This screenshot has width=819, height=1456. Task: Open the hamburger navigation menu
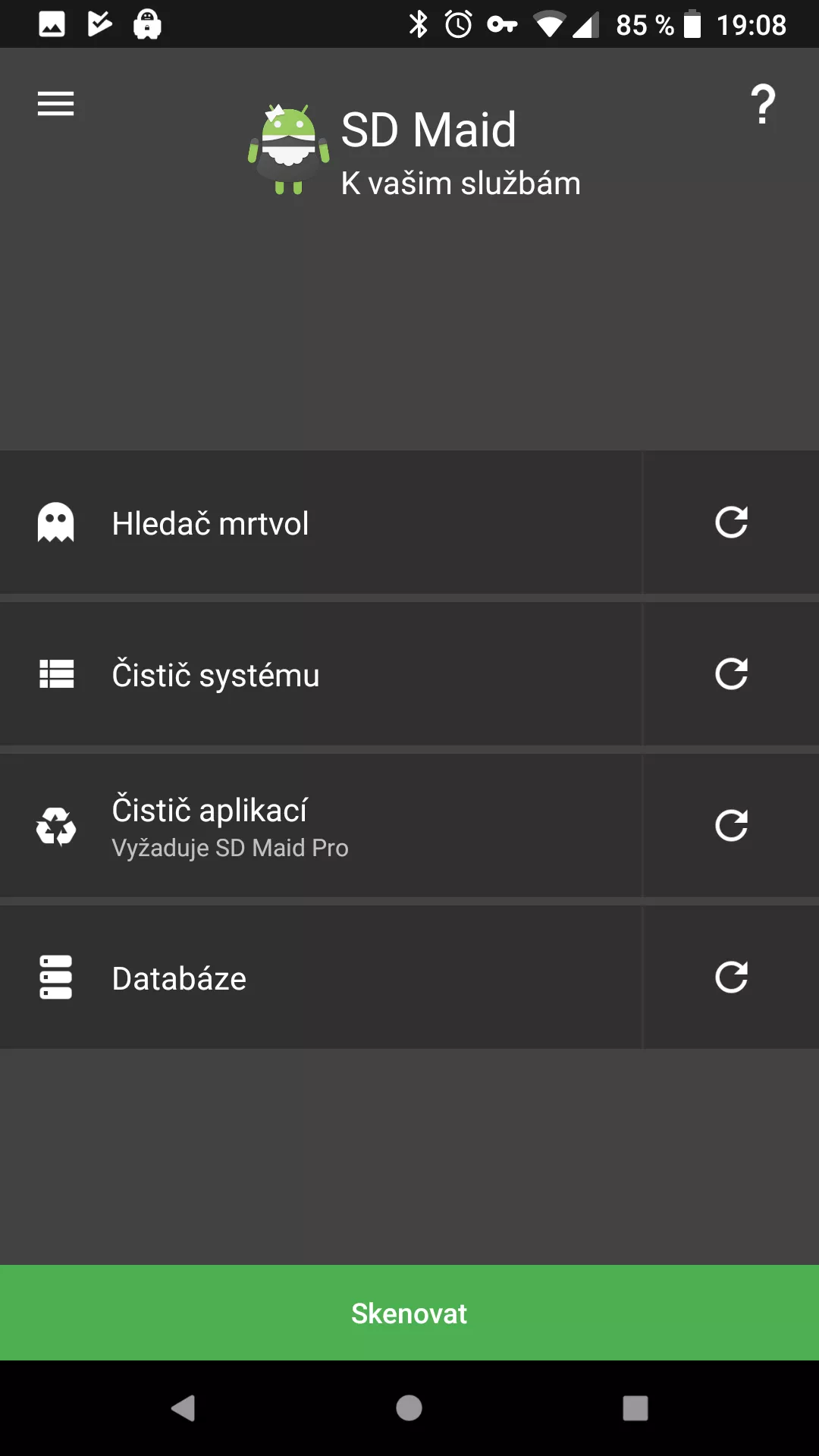pos(56,104)
